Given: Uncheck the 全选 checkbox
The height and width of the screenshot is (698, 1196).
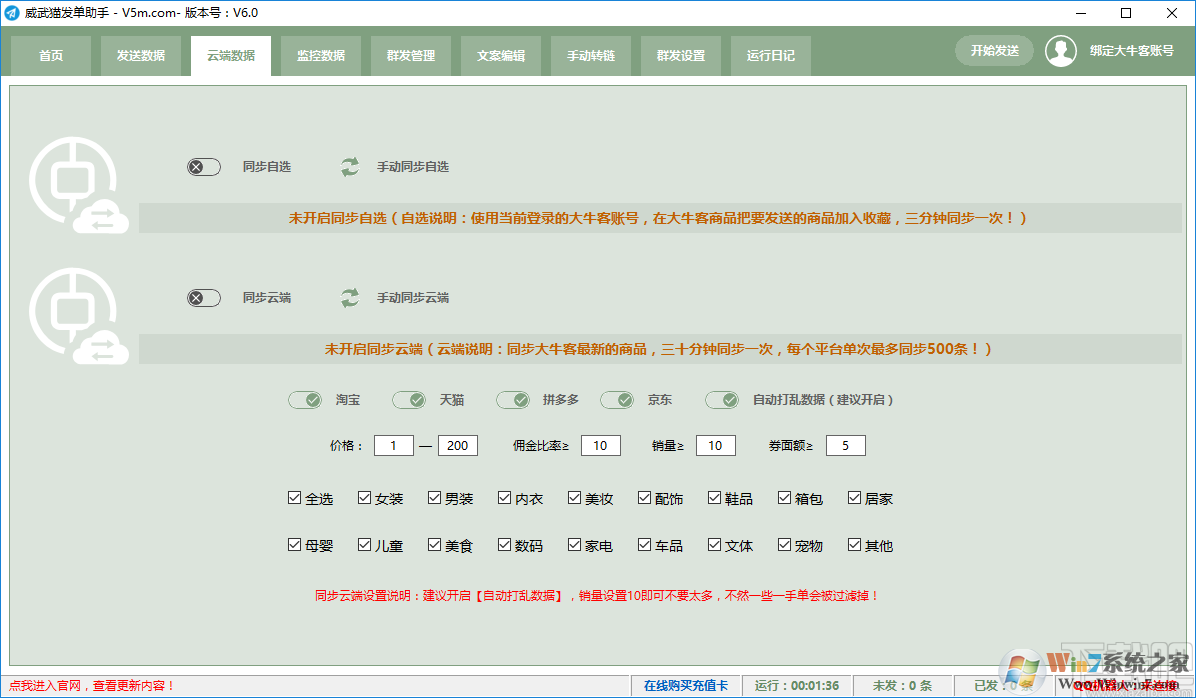Looking at the screenshot, I should (294, 496).
